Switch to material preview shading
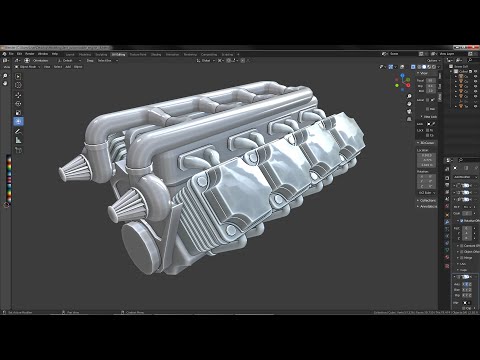This screenshot has height=360, width=480. pos(429,67)
